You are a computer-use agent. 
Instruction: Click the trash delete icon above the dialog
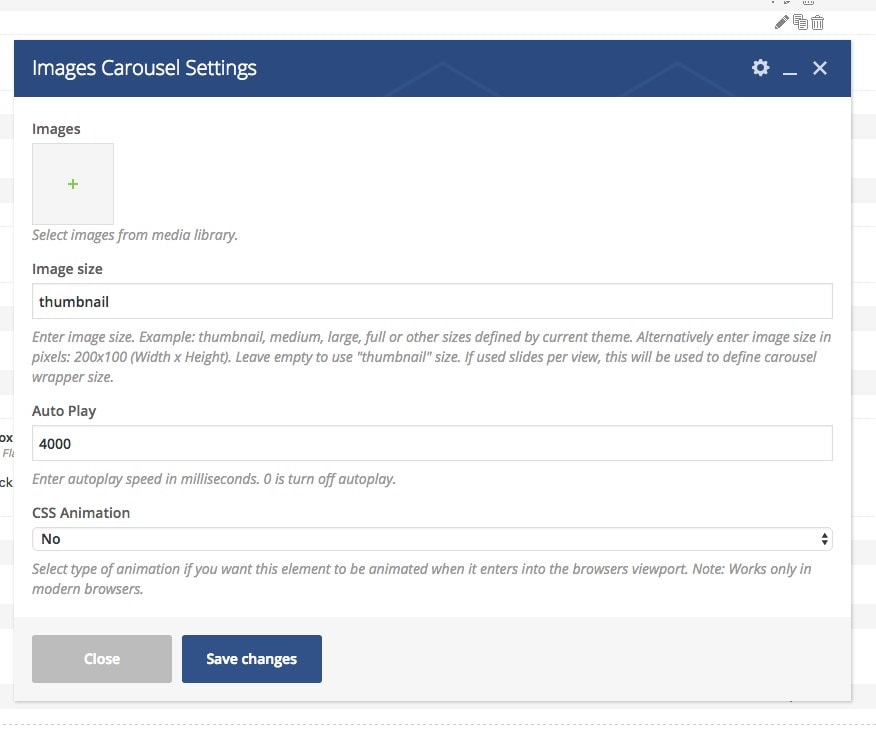tap(817, 22)
